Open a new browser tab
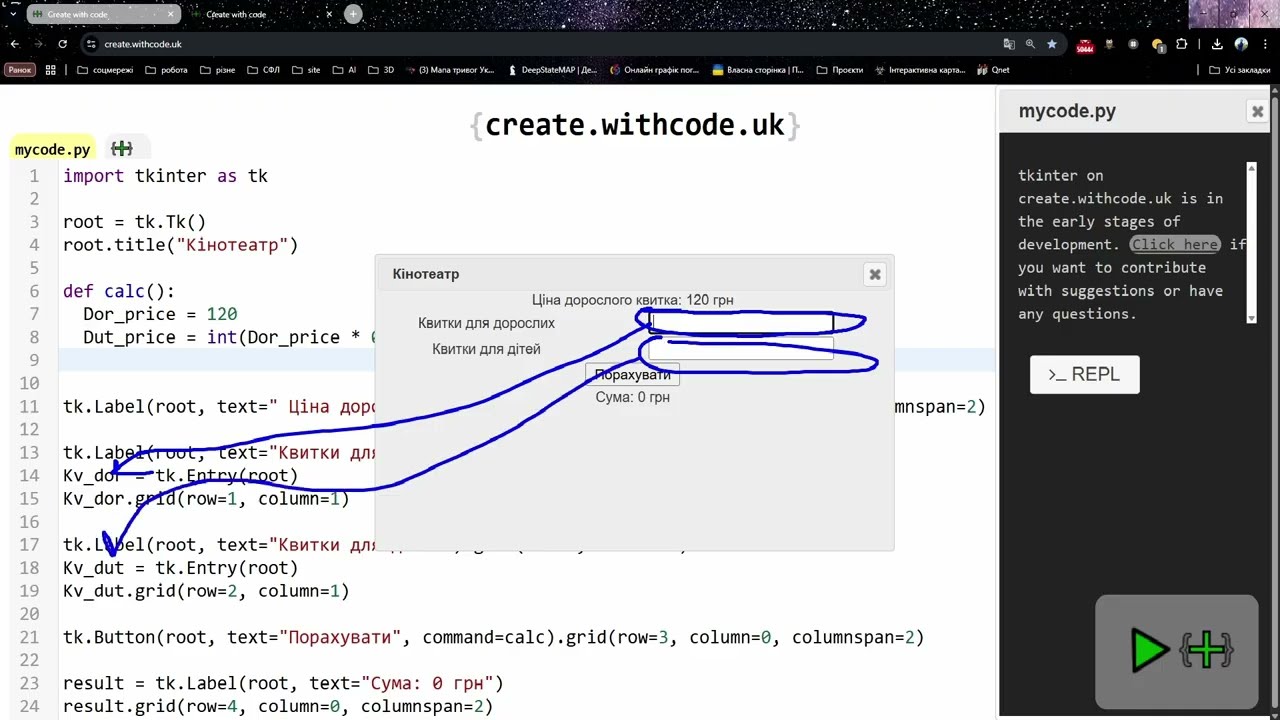1280x720 pixels. point(353,14)
